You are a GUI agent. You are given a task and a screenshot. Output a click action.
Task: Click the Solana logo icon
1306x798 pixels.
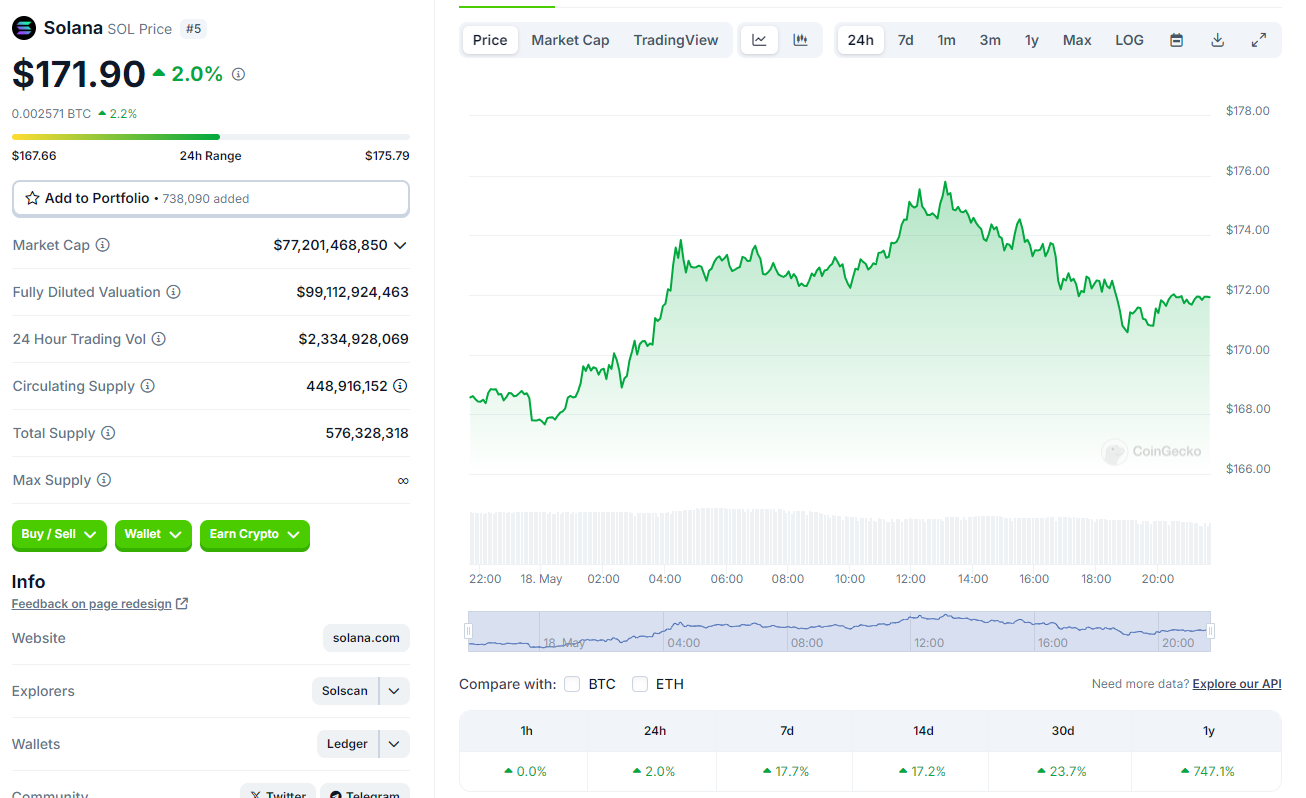point(24,28)
